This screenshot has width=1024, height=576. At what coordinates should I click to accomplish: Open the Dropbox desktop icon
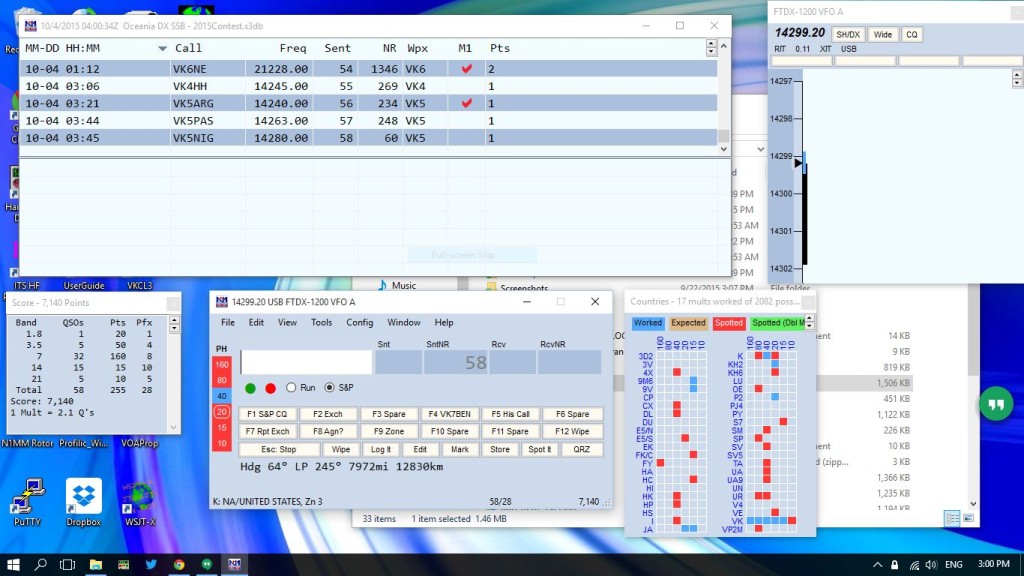[84, 502]
